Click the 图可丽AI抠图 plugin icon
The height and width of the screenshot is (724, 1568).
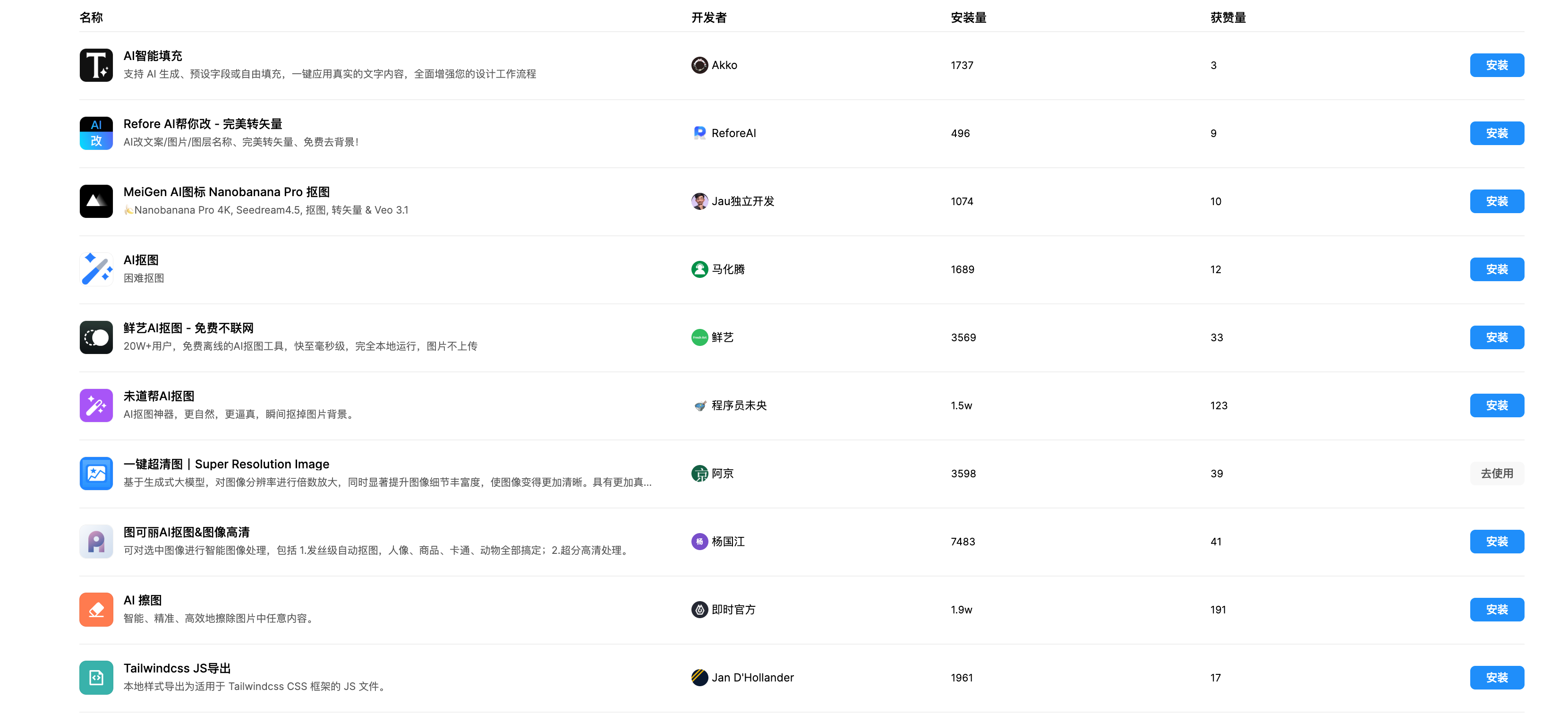[96, 541]
